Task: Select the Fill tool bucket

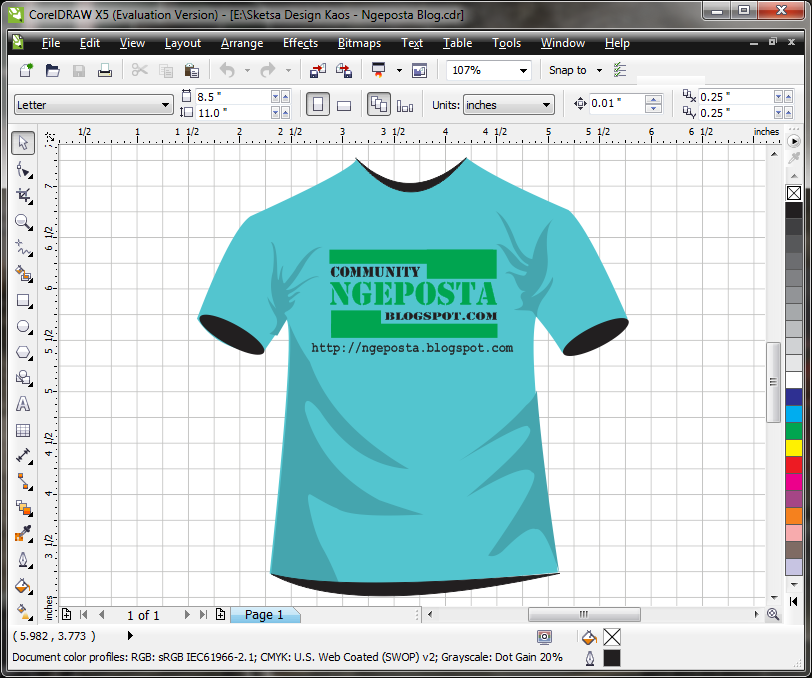Action: (23, 586)
